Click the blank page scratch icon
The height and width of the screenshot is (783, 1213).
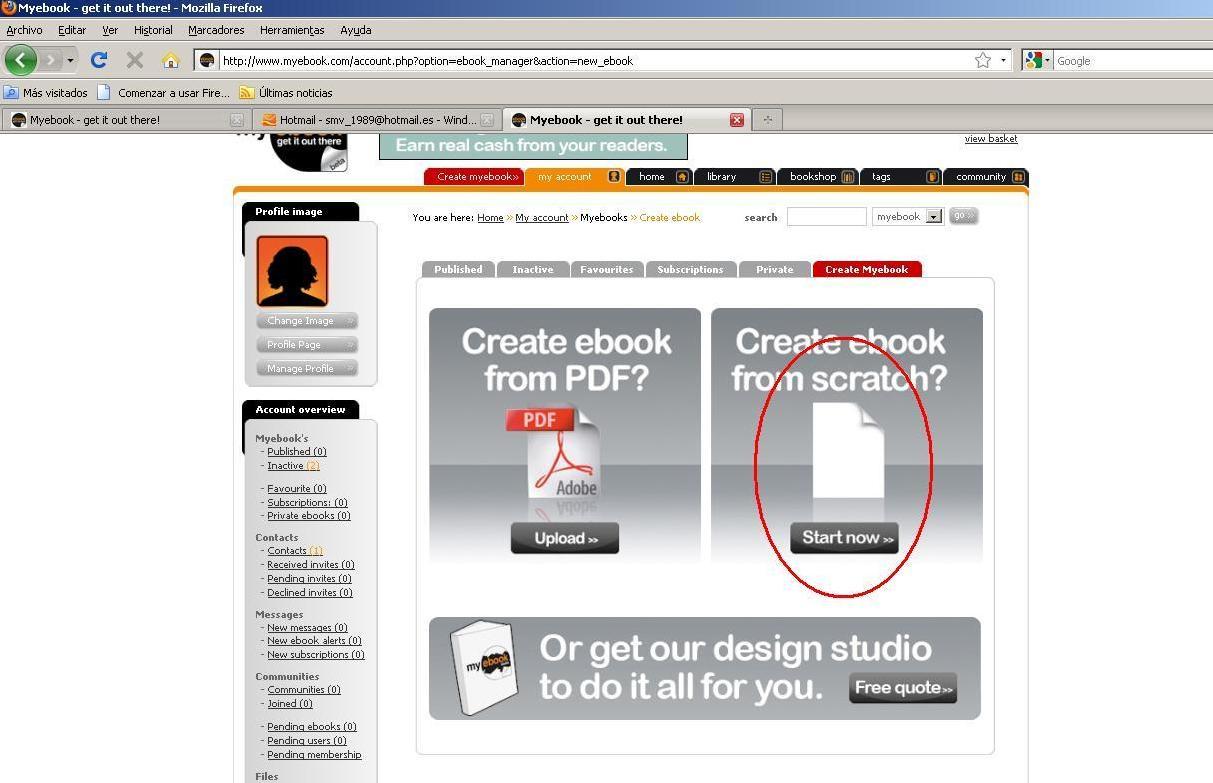[x=848, y=450]
